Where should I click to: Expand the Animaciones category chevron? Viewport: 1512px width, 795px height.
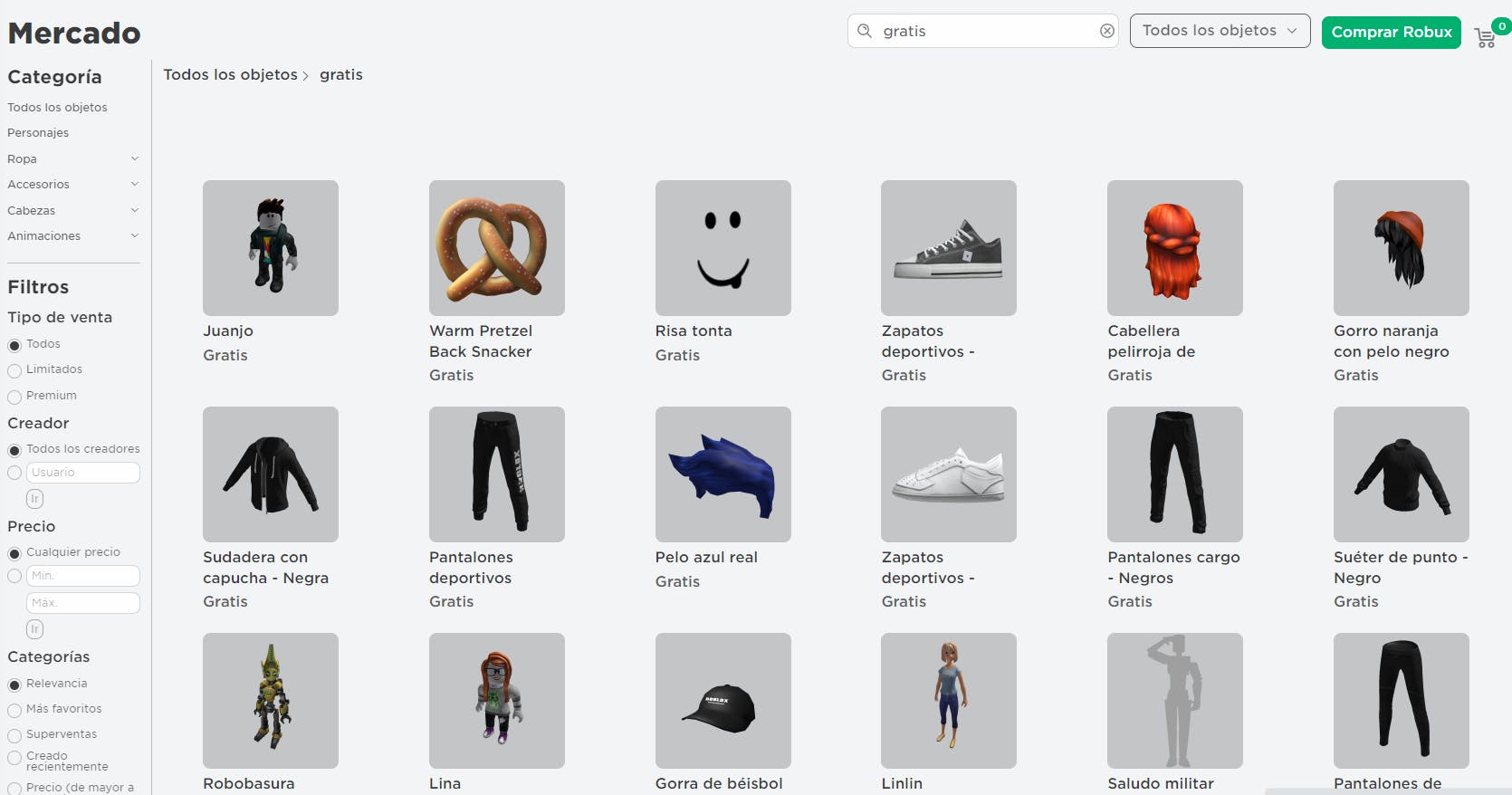[135, 235]
